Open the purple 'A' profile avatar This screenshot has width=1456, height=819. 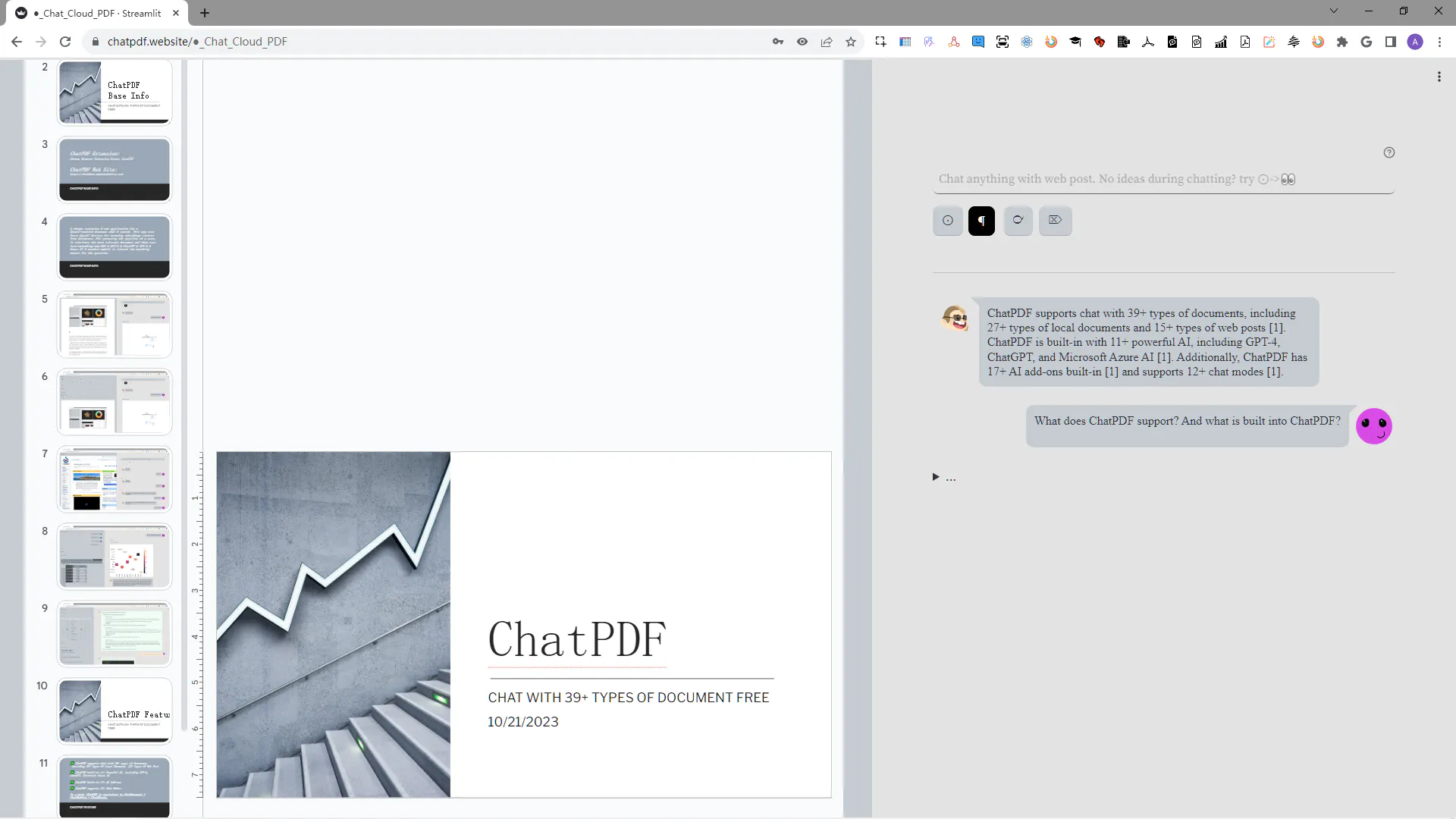coord(1415,42)
